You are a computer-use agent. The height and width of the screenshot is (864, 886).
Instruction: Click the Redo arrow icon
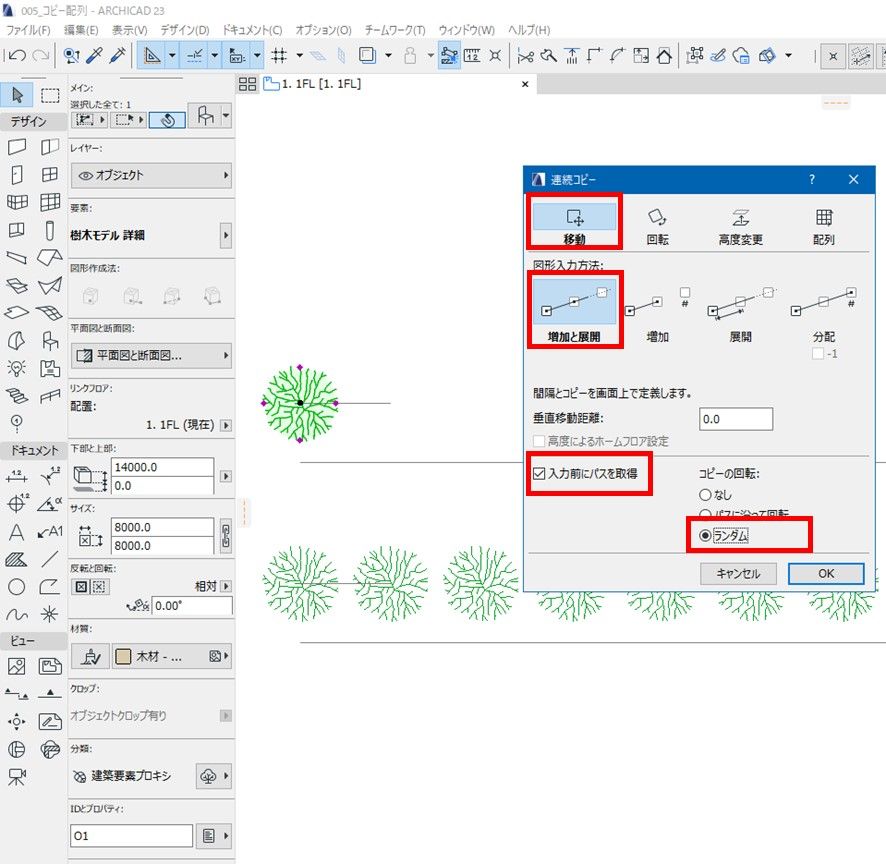[x=41, y=55]
